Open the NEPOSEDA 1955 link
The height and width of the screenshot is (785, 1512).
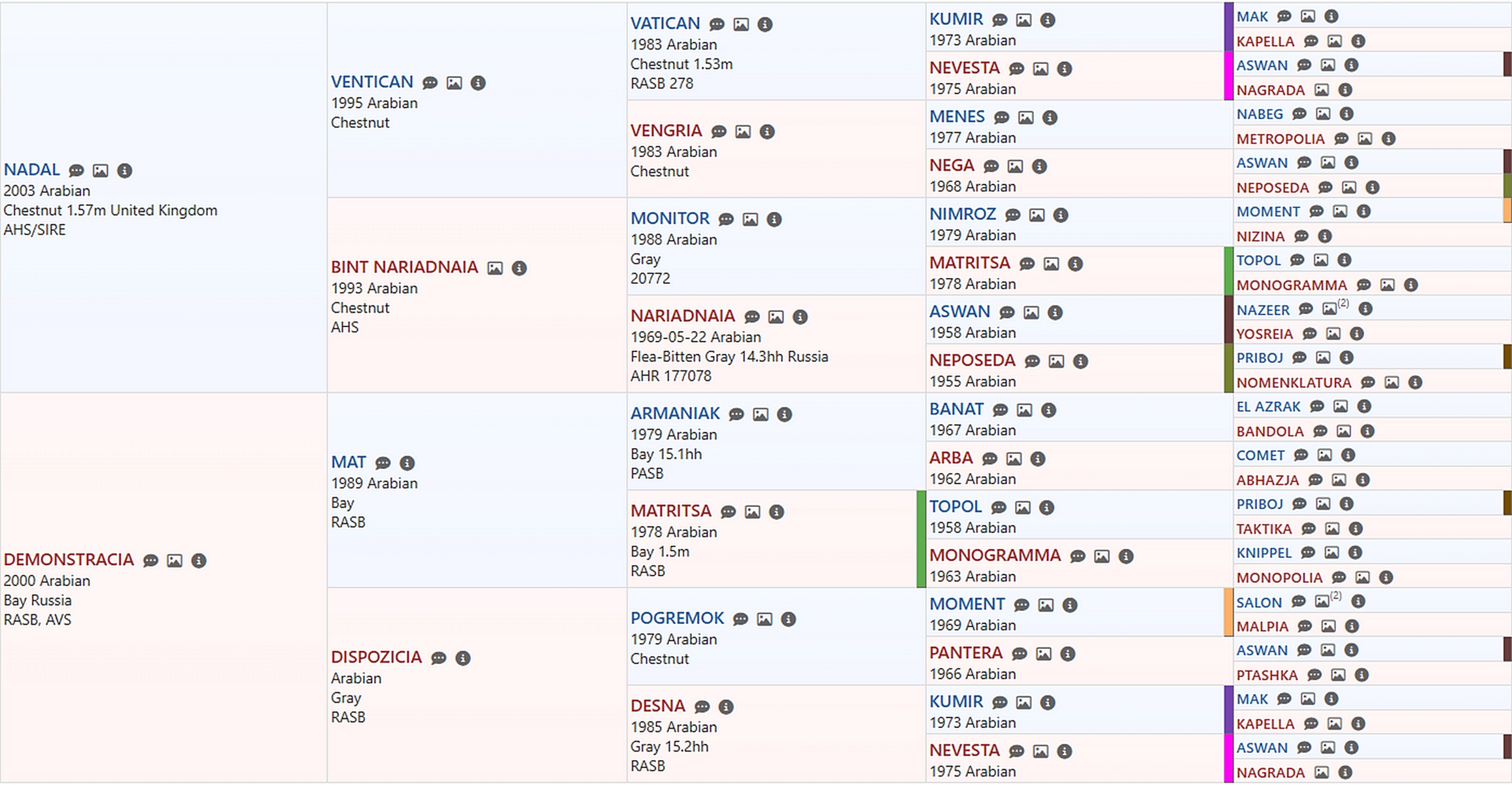coord(972,360)
